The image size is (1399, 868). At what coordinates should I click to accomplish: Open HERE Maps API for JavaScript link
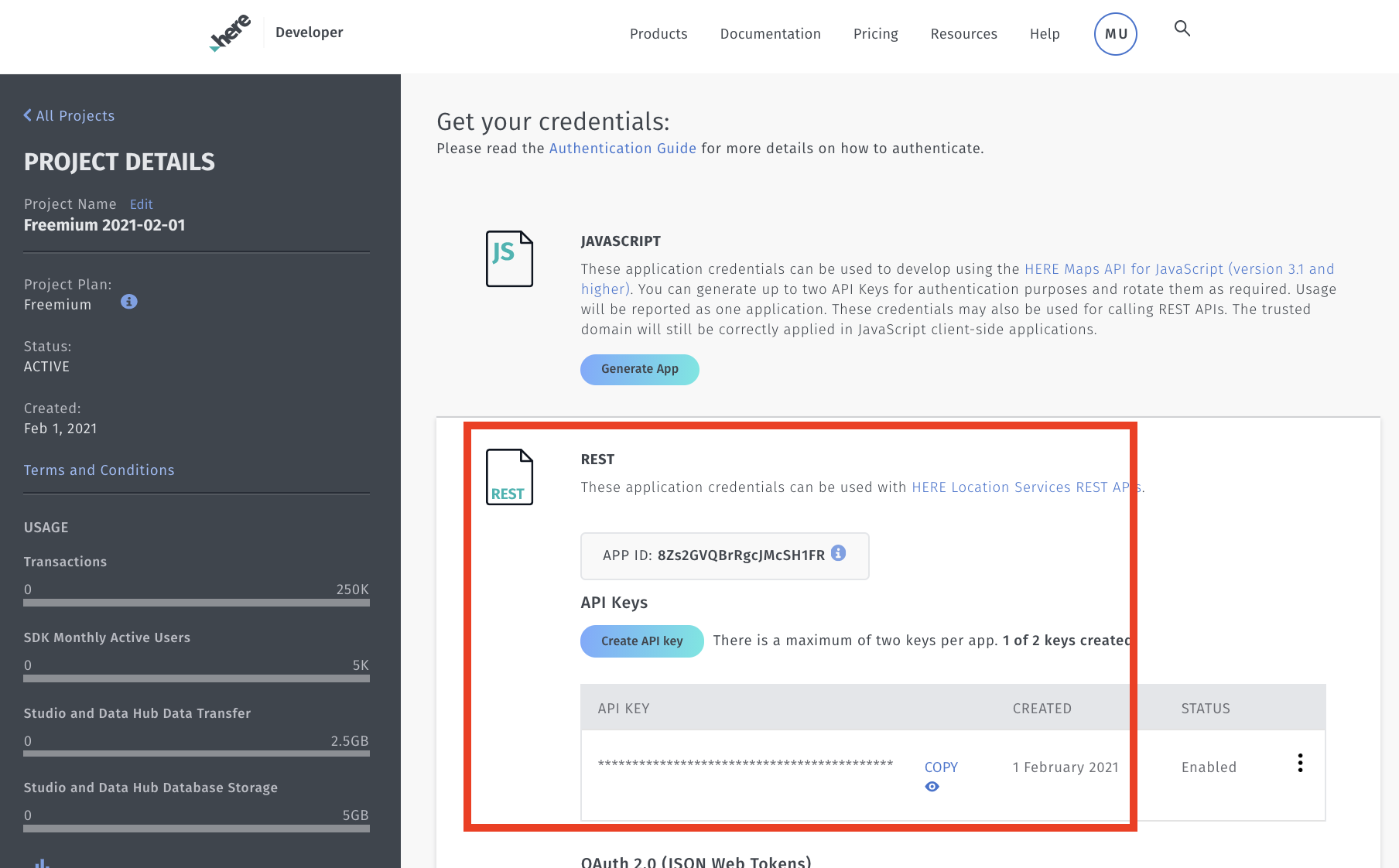click(1179, 269)
